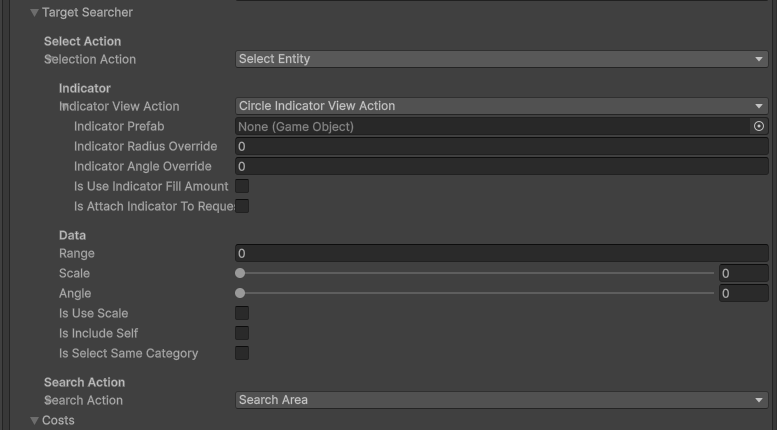Enable the Is Use Scale checkbox
Image resolution: width=777 pixels, height=430 pixels.
(x=242, y=313)
